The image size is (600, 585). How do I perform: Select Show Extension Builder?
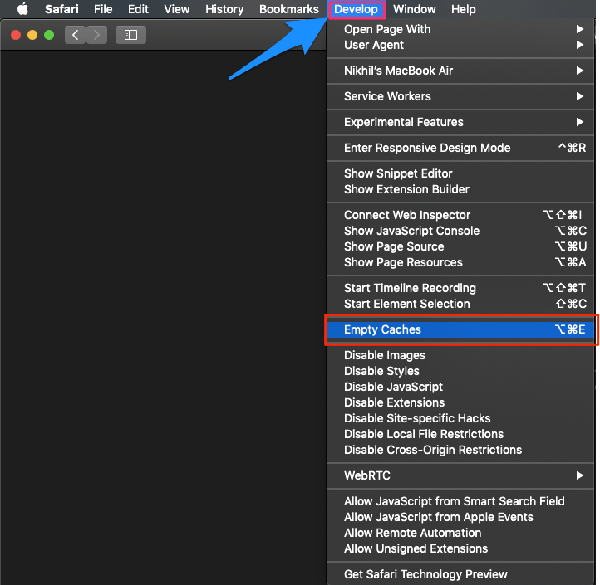click(x=461, y=189)
